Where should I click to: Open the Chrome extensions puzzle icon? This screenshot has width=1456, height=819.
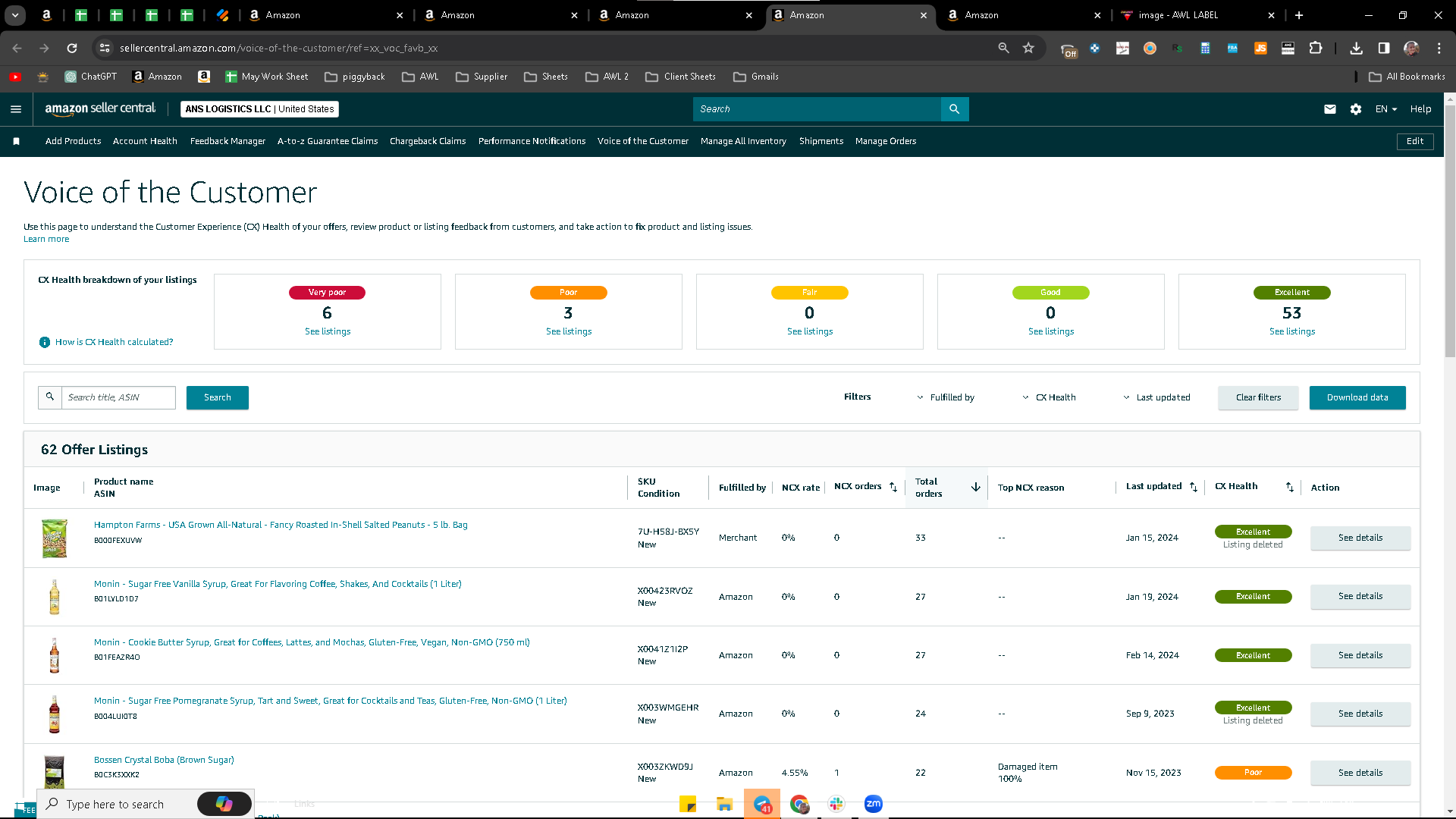[1316, 48]
